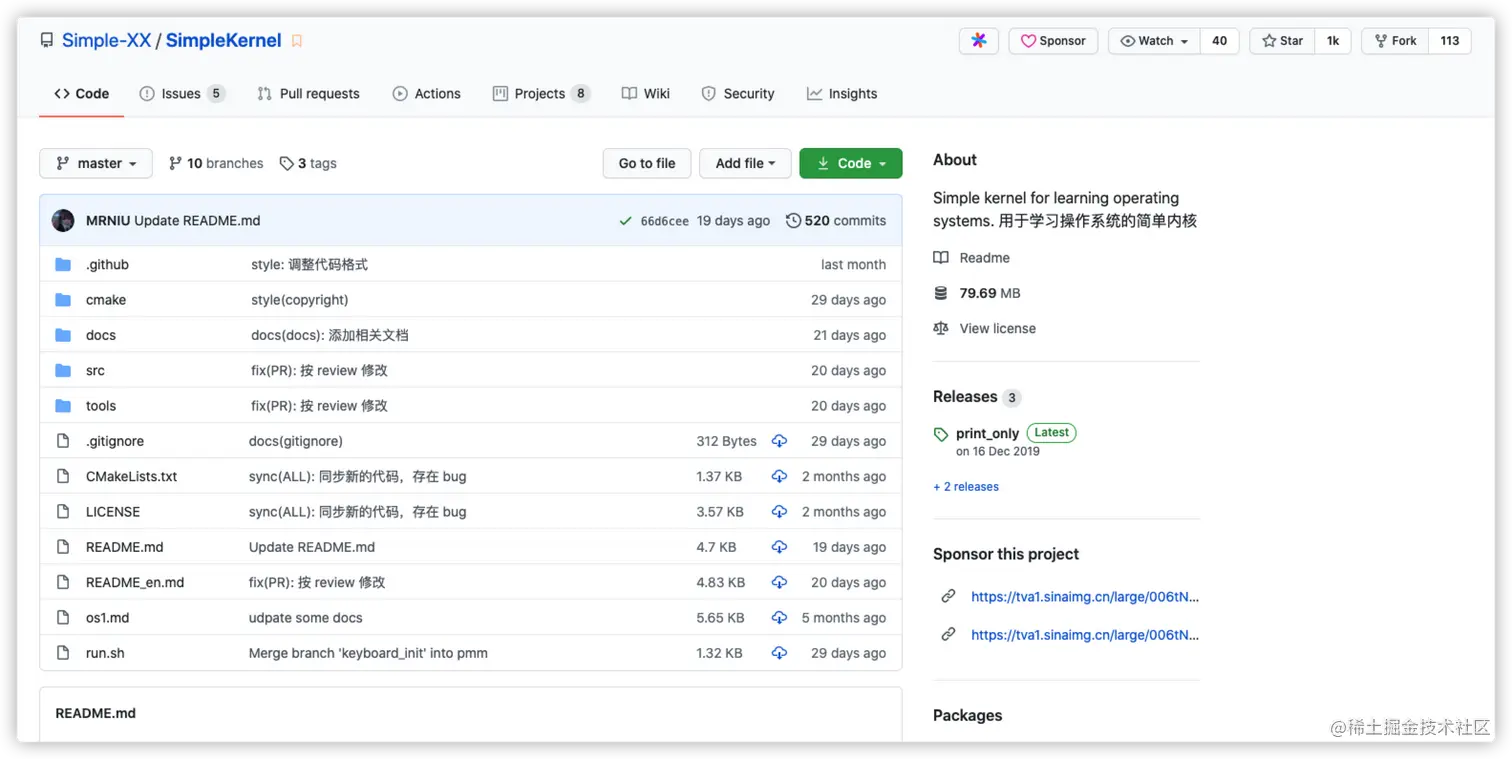1512x759 pixels.
Task: Open the CMakeLists.txt file
Action: click(131, 477)
